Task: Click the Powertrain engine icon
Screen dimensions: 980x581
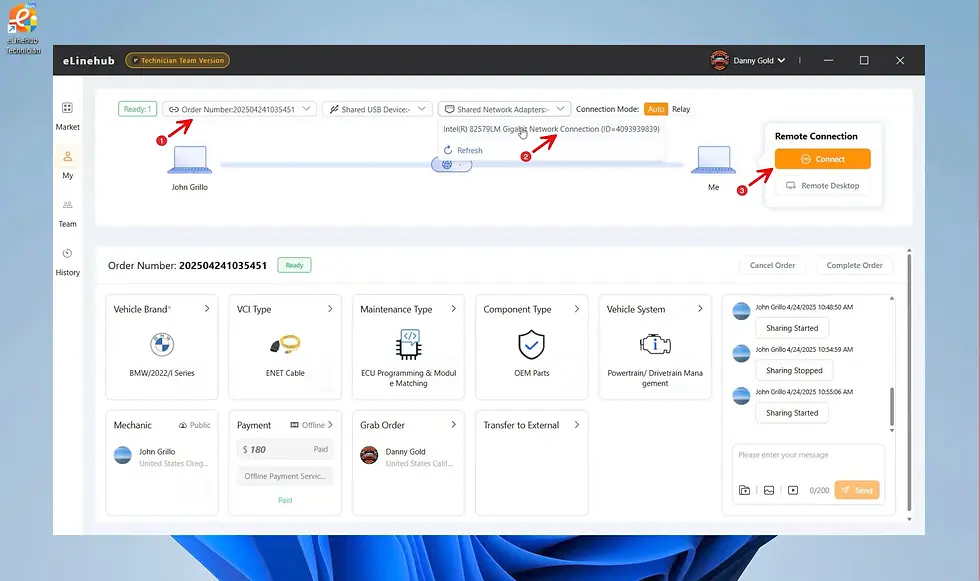Action: tap(655, 344)
